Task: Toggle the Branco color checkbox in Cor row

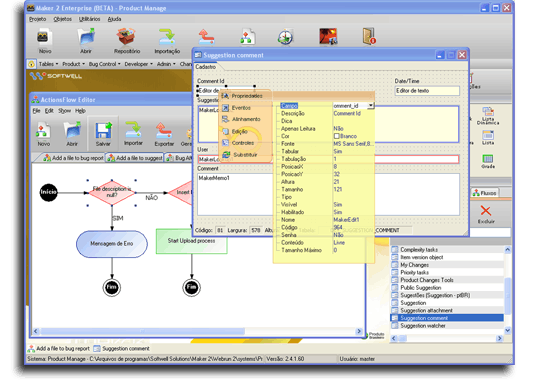Action: click(x=337, y=136)
